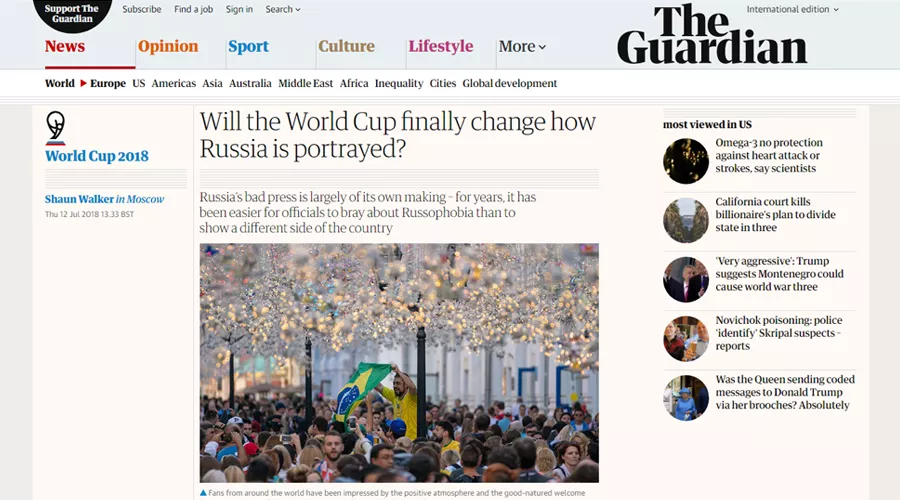Click the World Cup 2018 trophy icon
This screenshot has height=500, width=900.
(x=56, y=127)
